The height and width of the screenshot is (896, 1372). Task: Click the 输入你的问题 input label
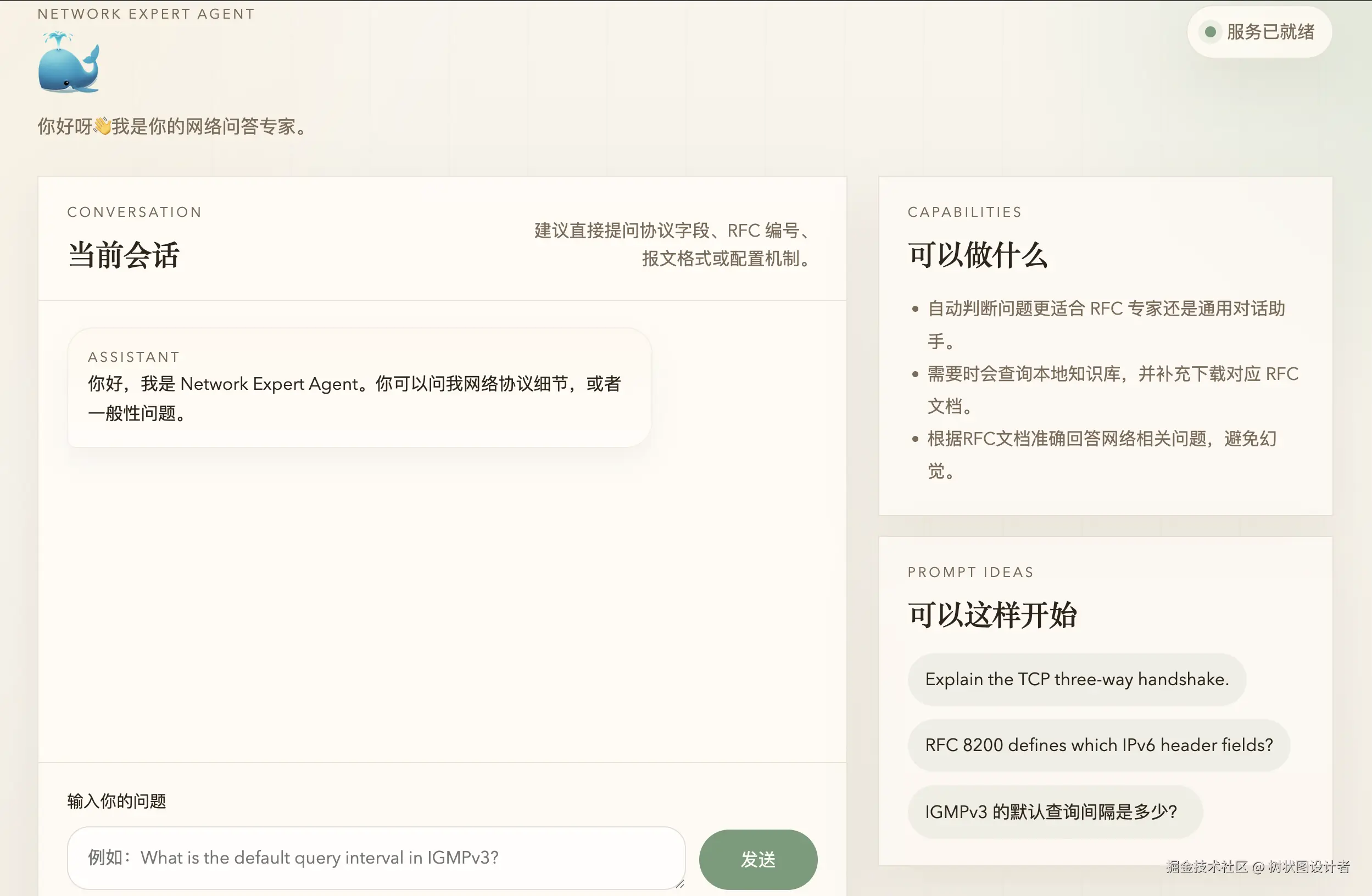(116, 801)
